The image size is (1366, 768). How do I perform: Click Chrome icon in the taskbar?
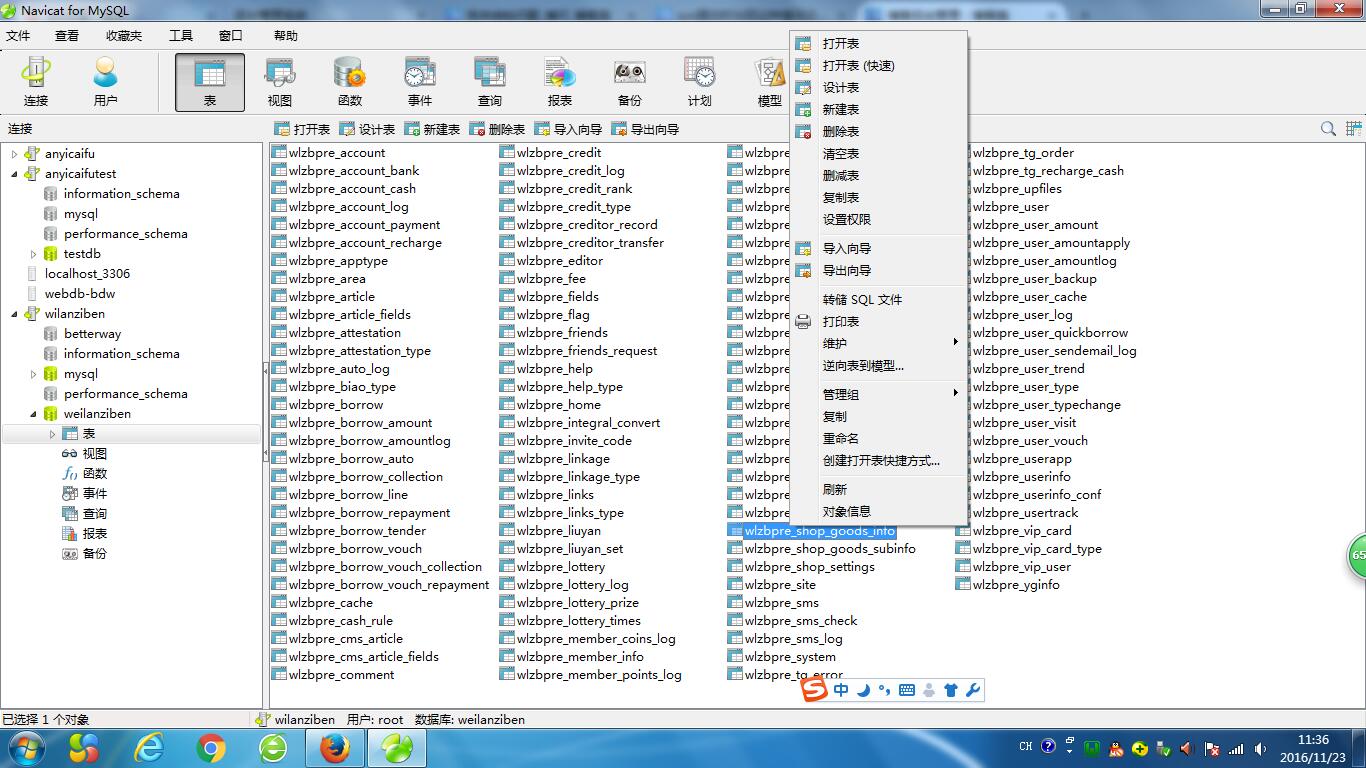(x=211, y=748)
